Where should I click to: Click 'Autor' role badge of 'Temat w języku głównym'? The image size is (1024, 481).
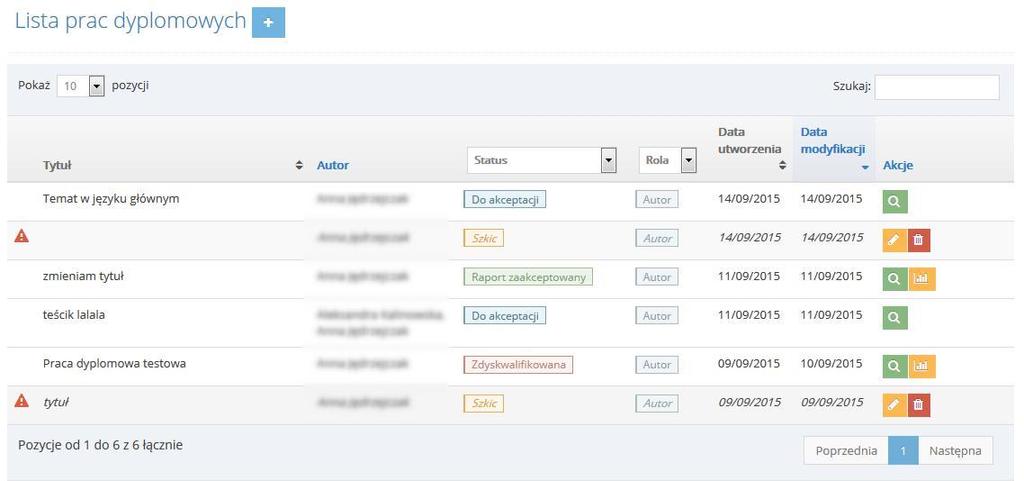(x=657, y=200)
